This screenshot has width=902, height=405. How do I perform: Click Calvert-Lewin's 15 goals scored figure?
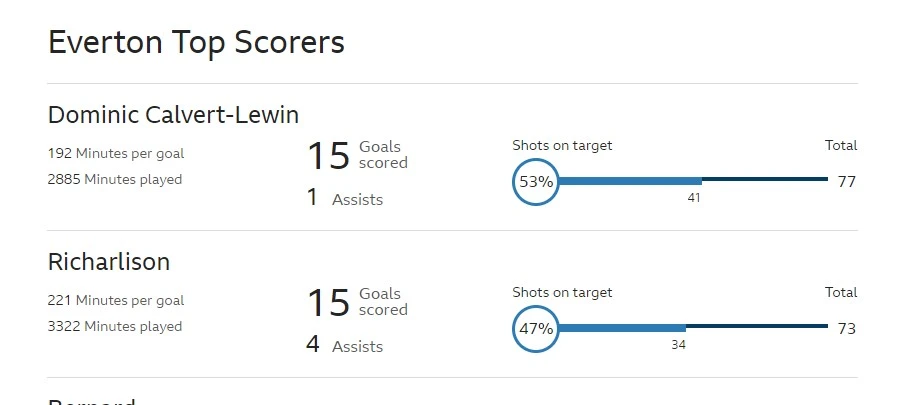tap(328, 155)
